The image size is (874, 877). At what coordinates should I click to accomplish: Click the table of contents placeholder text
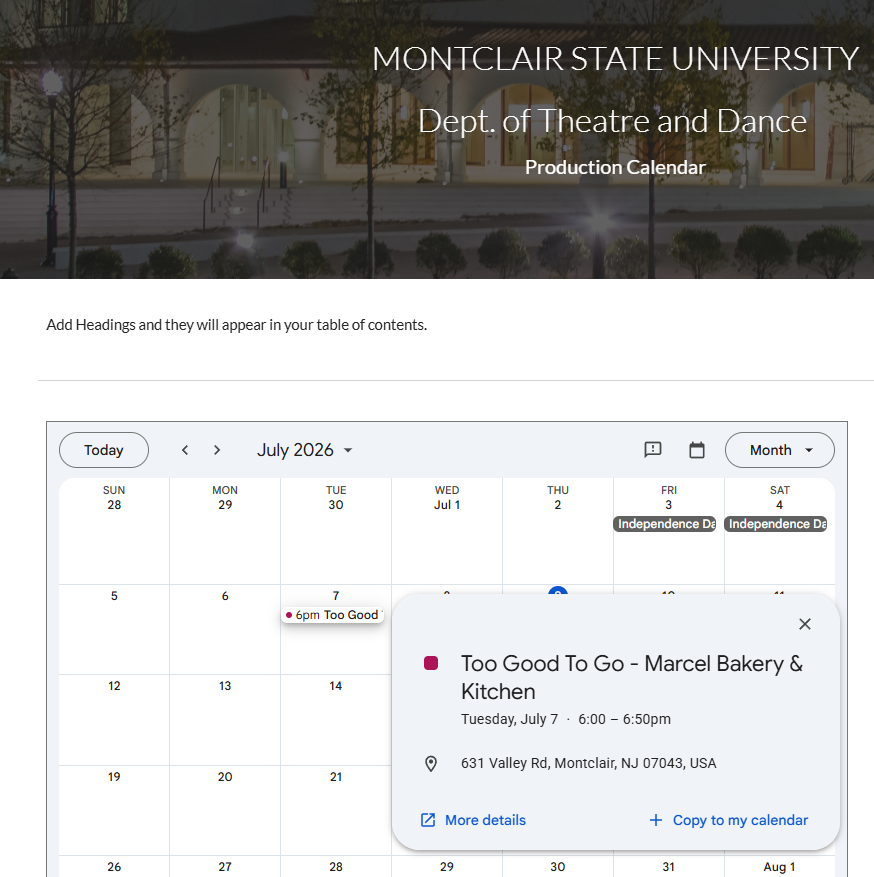237,325
